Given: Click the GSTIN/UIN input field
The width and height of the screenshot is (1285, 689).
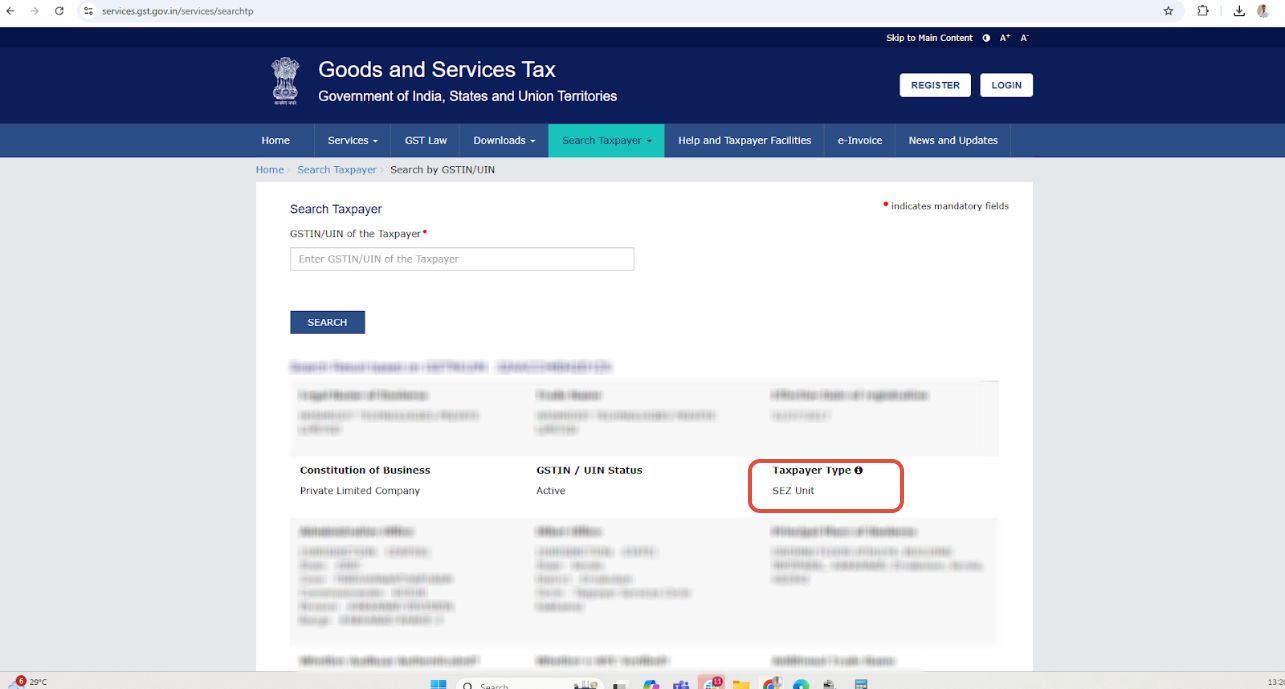Looking at the screenshot, I should pos(462,259).
